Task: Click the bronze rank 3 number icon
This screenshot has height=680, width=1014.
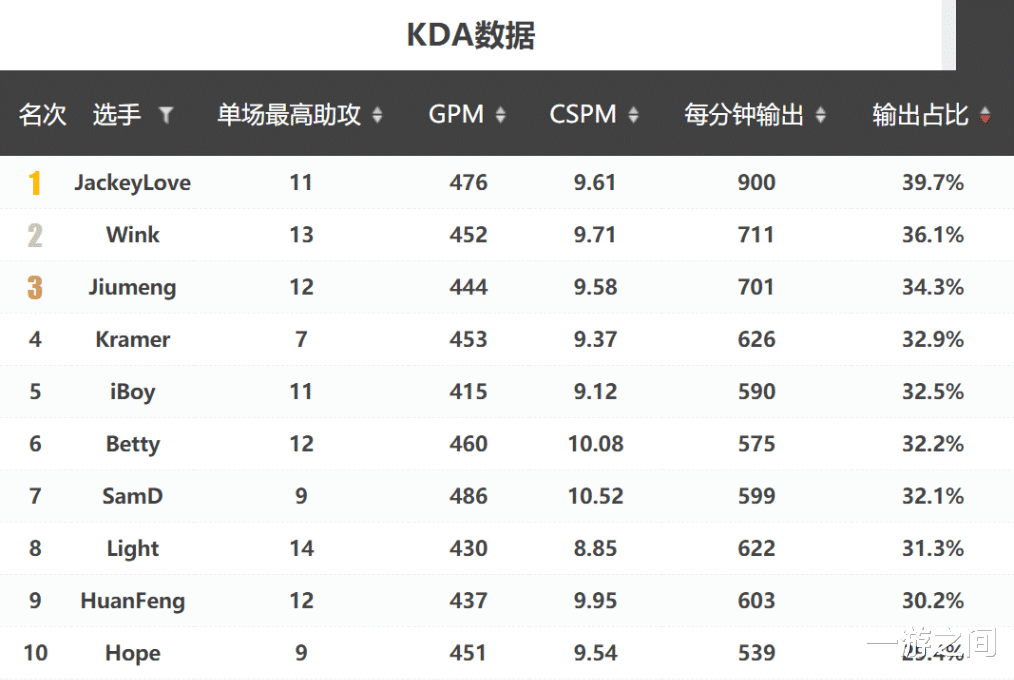Action: click(35, 287)
